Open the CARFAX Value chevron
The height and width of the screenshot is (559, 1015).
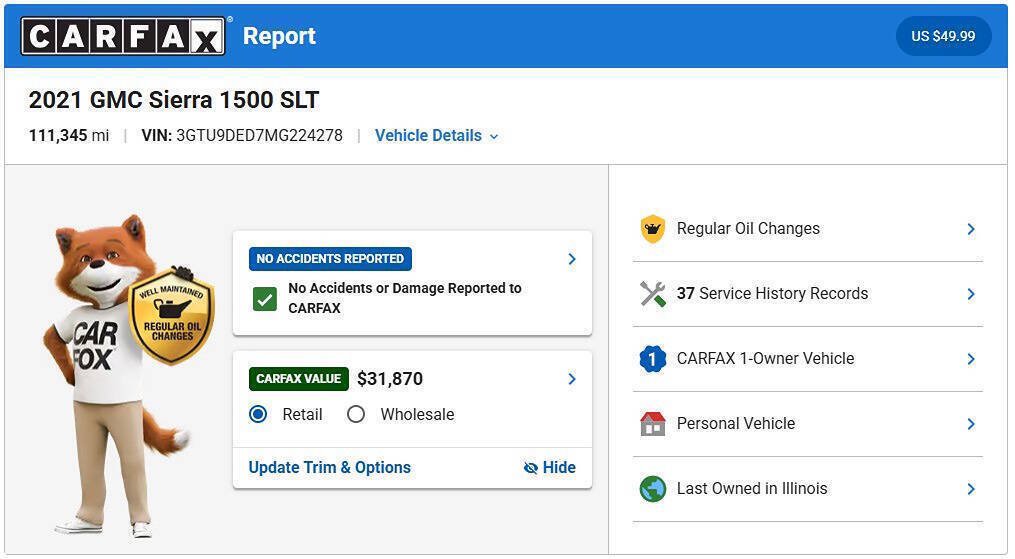click(572, 378)
